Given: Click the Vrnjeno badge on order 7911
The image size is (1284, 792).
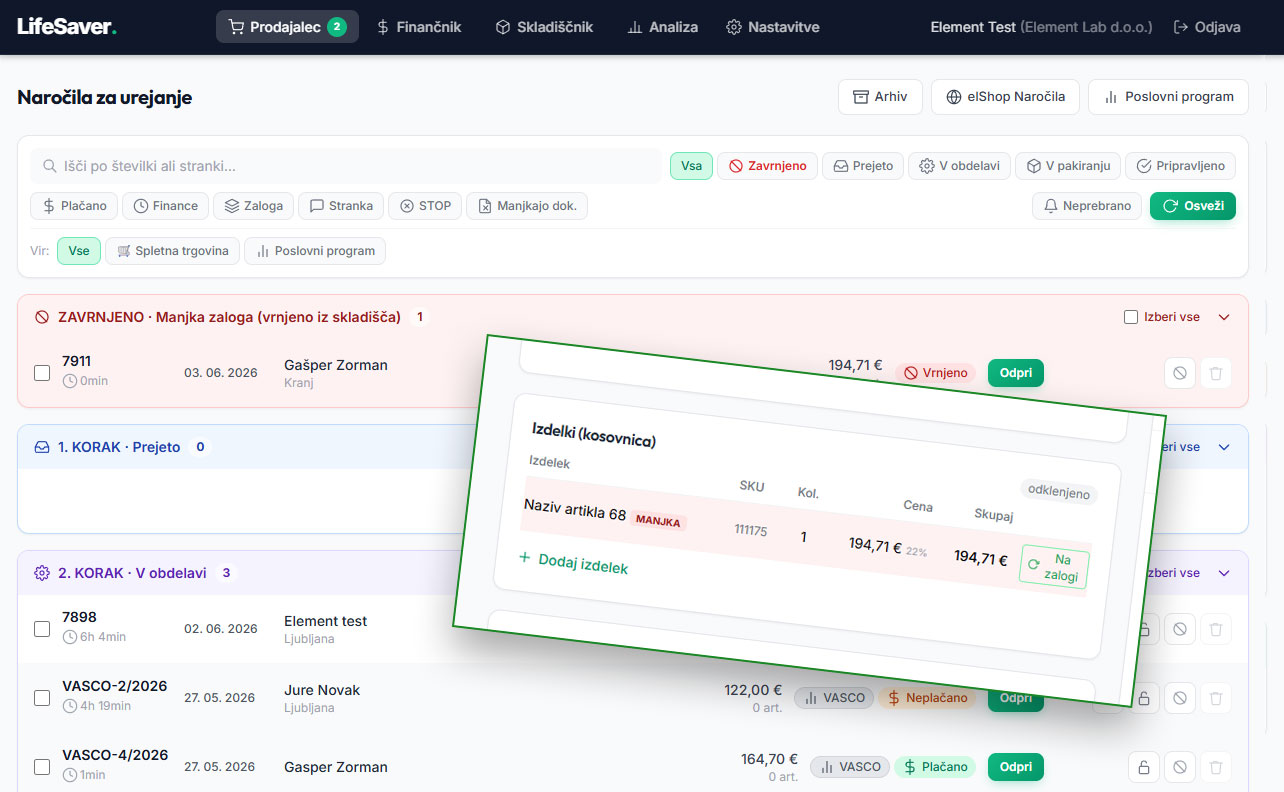Looking at the screenshot, I should (x=936, y=373).
